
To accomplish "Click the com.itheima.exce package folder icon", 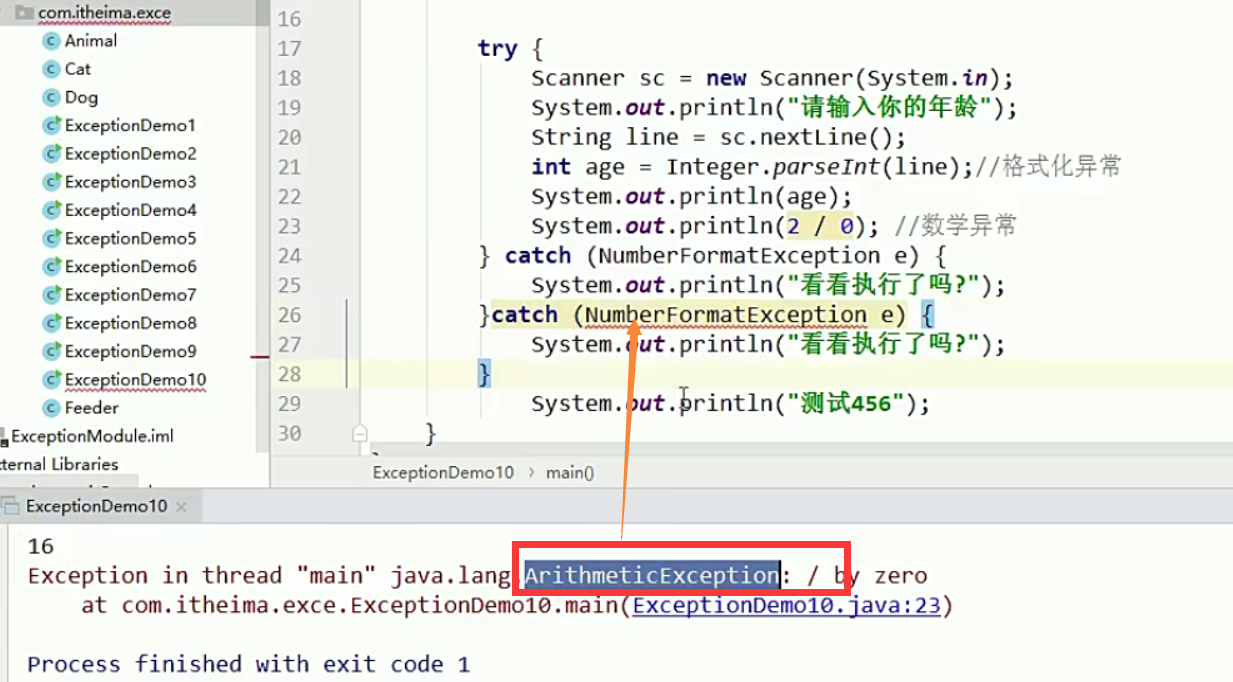I will pyautogui.click(x=25, y=13).
